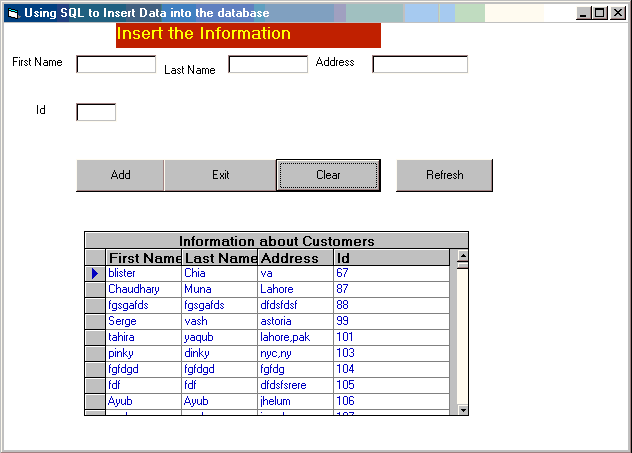Select row selector beside pinky
Viewport: 632px width, 453px height.
pos(95,353)
